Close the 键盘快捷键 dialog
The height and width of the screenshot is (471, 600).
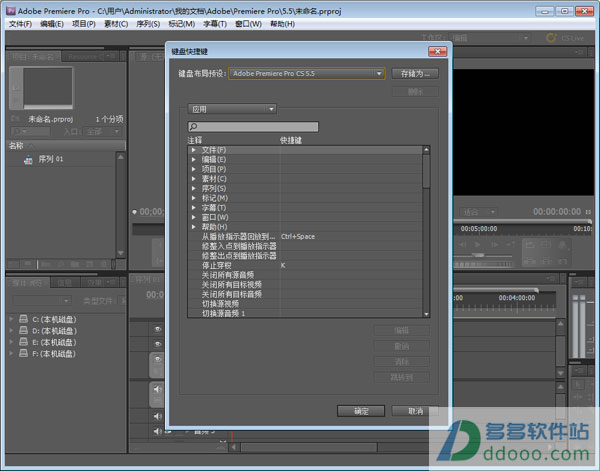tap(438, 51)
